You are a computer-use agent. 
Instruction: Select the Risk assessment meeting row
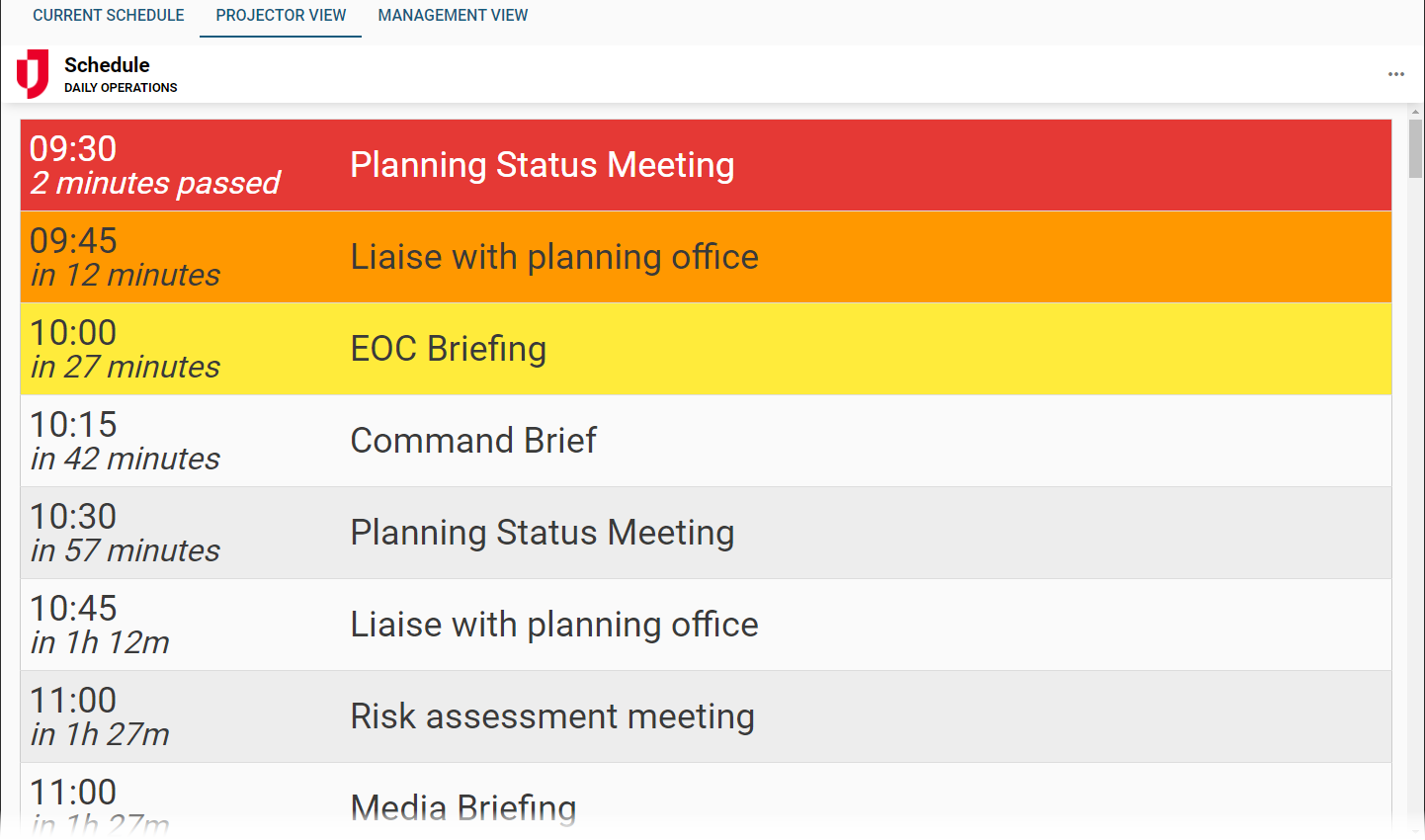(x=706, y=716)
